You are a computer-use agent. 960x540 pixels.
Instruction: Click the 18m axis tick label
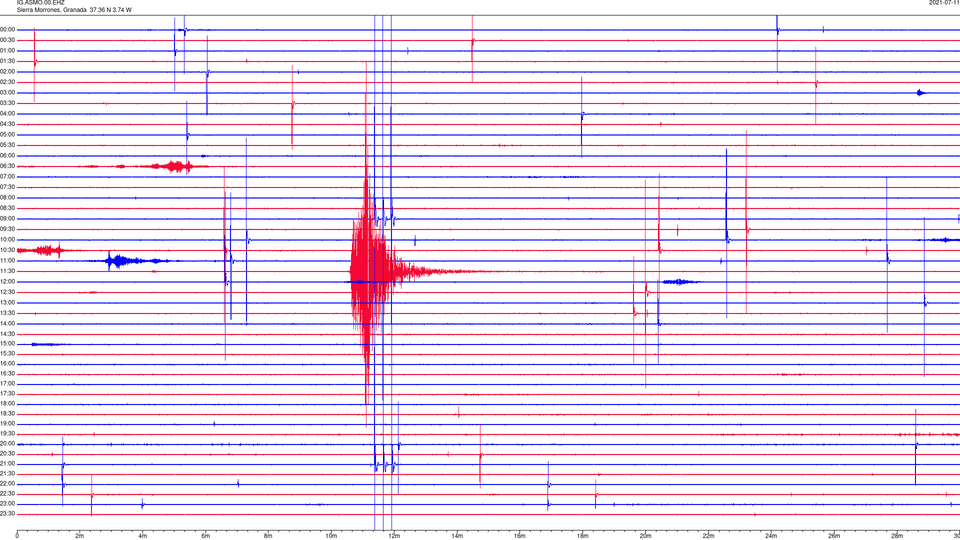coord(583,536)
